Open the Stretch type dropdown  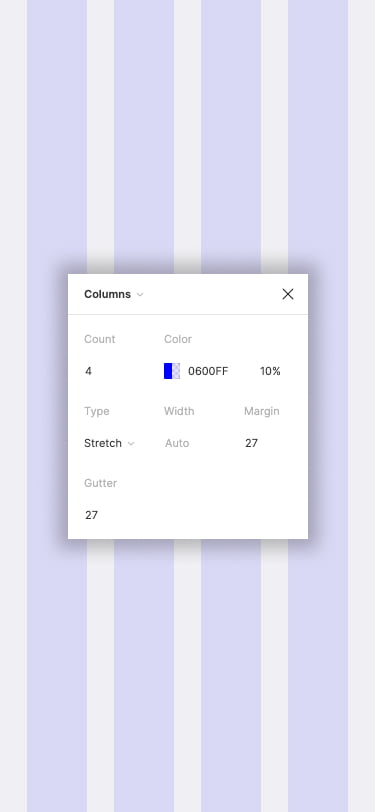pyautogui.click(x=109, y=443)
